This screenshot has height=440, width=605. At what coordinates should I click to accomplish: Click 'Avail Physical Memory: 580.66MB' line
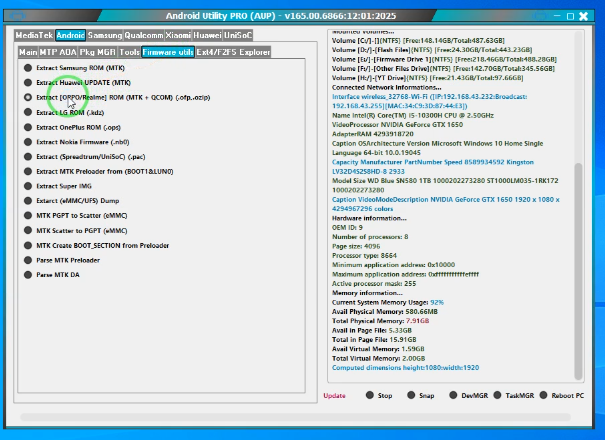(385, 311)
